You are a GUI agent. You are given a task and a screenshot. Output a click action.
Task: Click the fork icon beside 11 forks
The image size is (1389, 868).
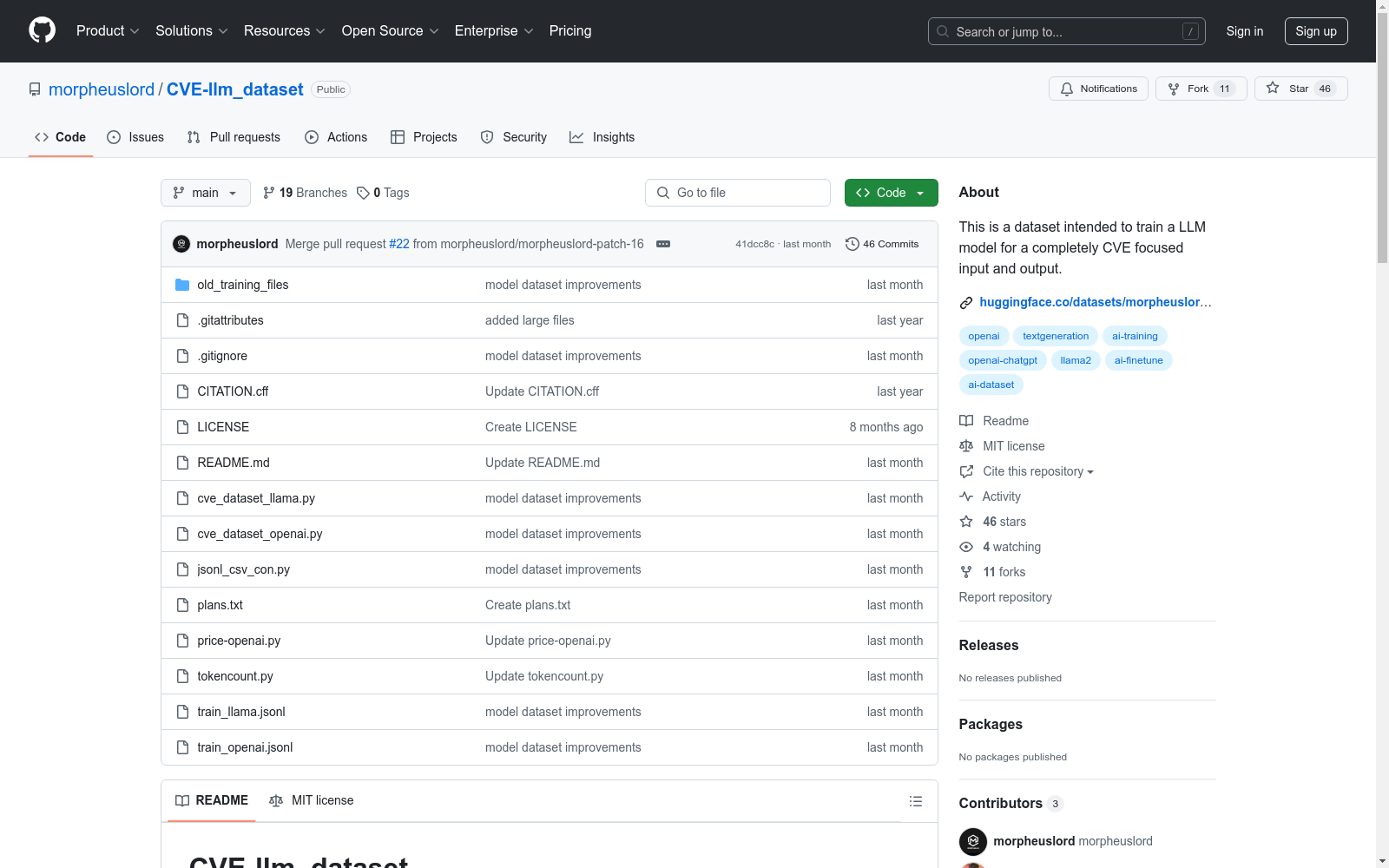[x=966, y=572]
